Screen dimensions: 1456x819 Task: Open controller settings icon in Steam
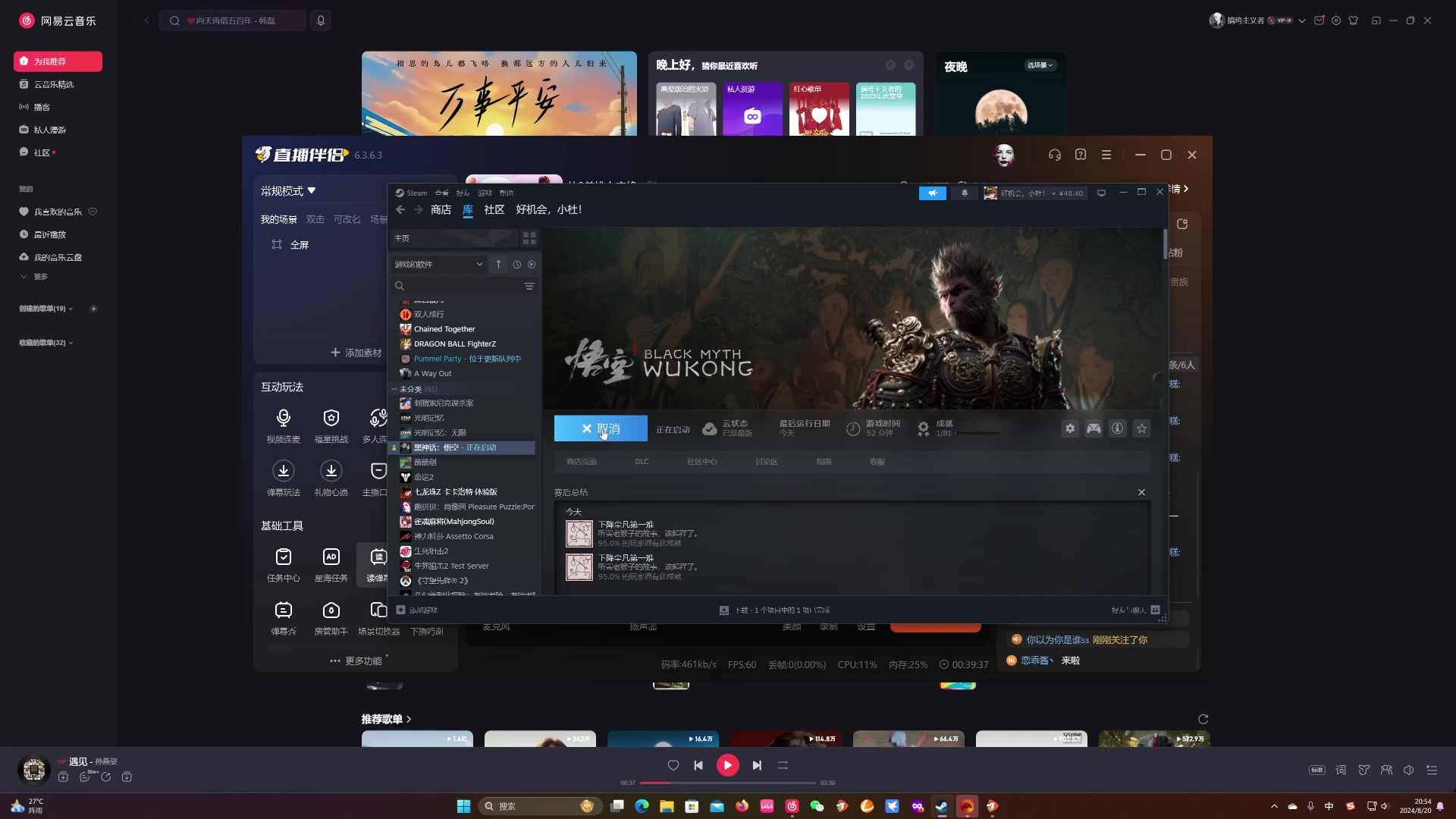(x=1094, y=428)
